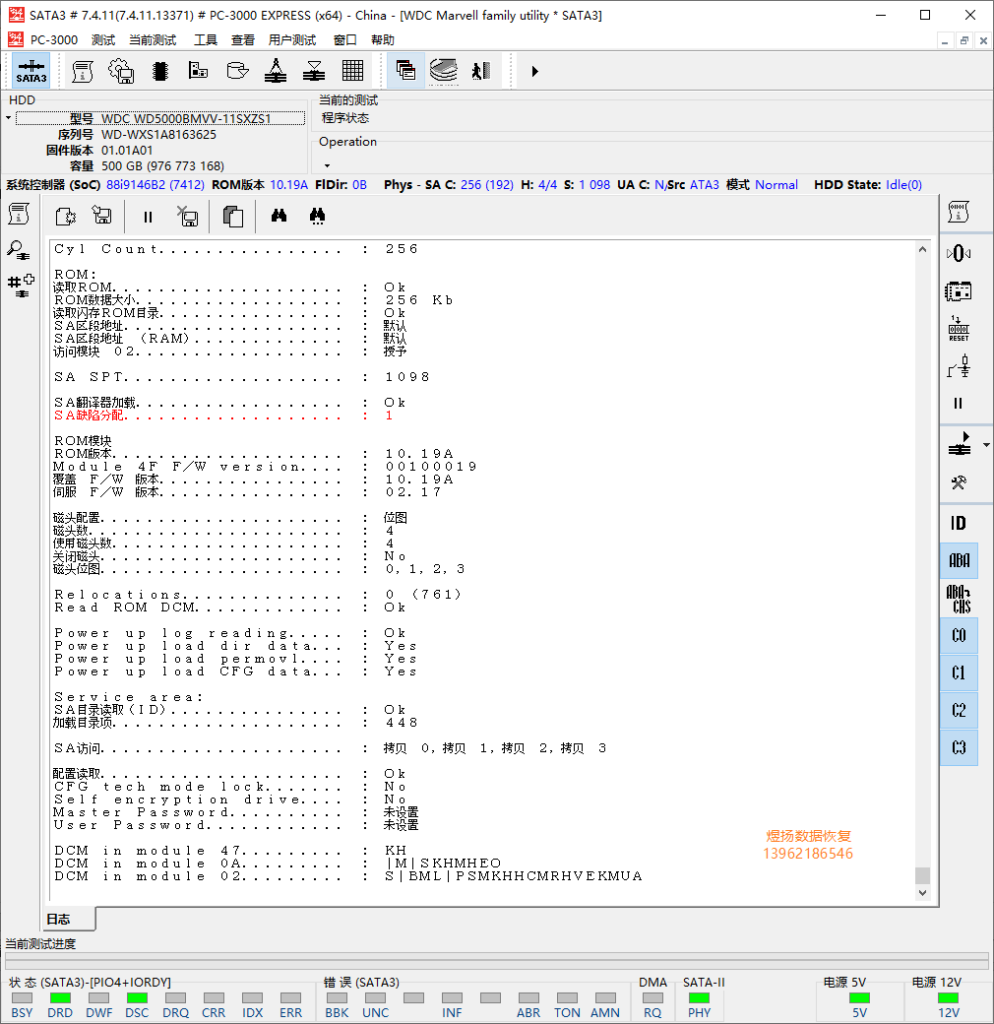Click the binoculars find-next icon with dots

317,216
